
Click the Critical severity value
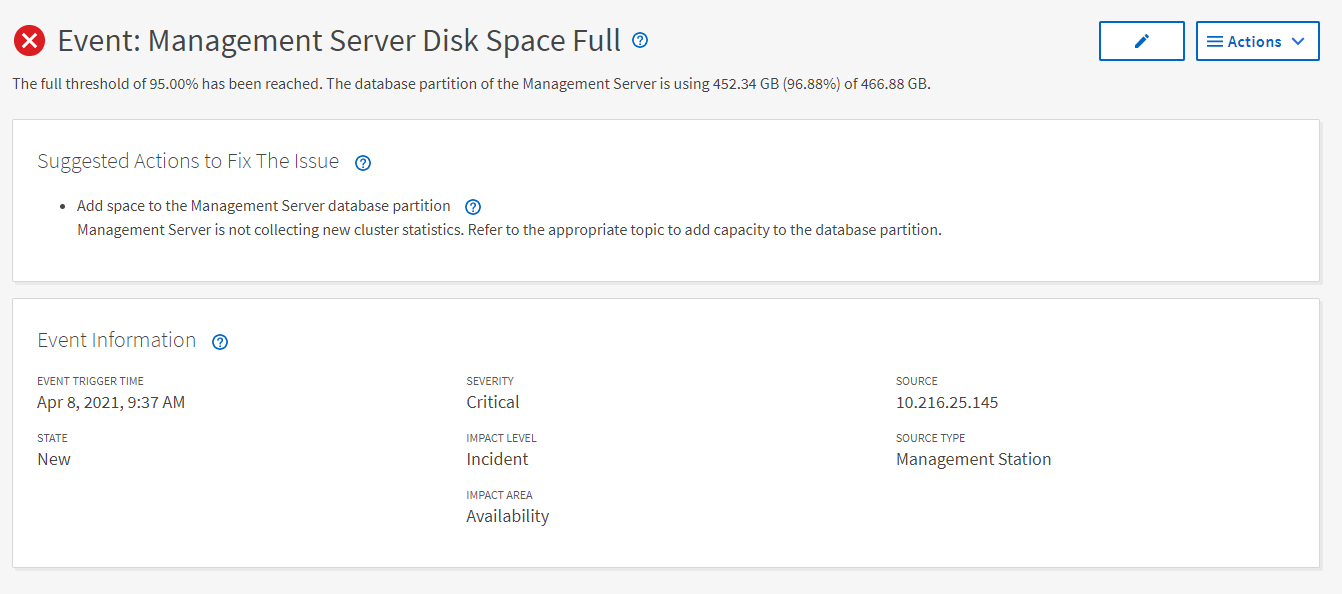(x=492, y=402)
